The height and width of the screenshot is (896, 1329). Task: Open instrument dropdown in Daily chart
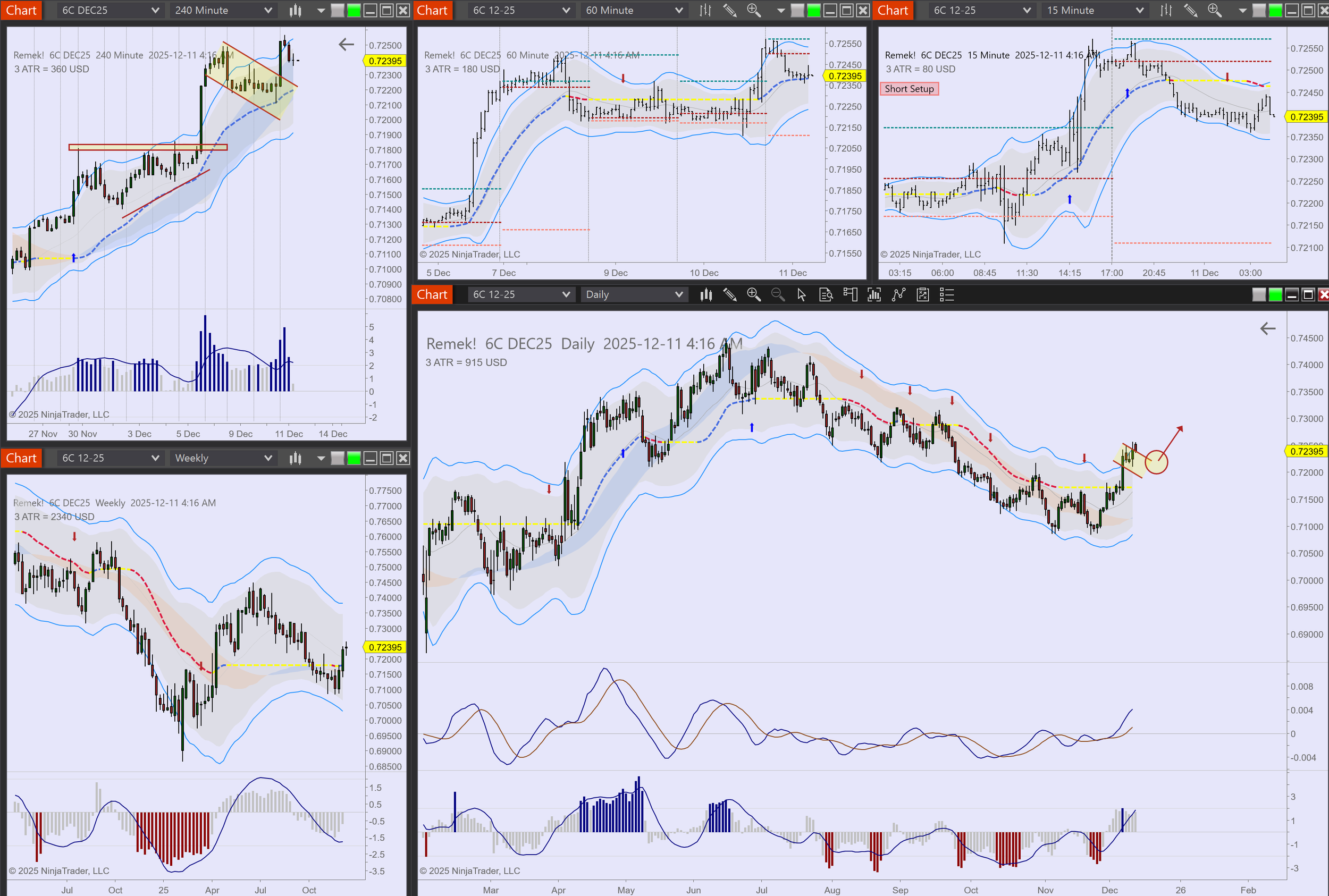click(521, 294)
